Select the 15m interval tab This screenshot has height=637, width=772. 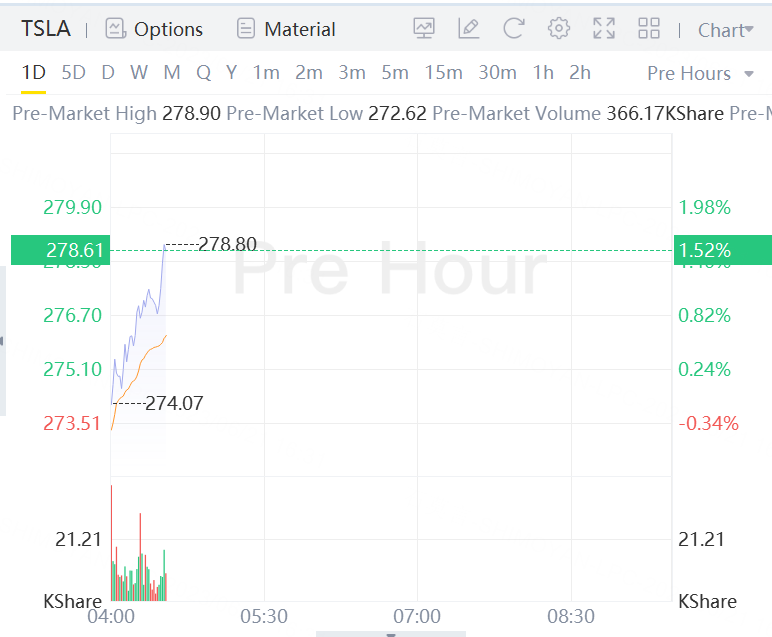(443, 72)
